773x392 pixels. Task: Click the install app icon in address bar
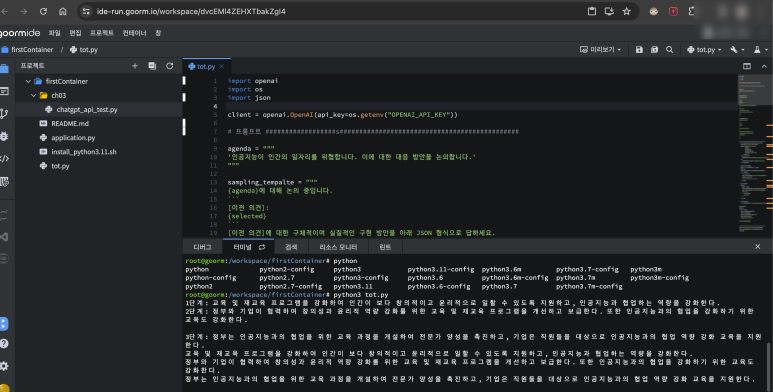coord(609,11)
